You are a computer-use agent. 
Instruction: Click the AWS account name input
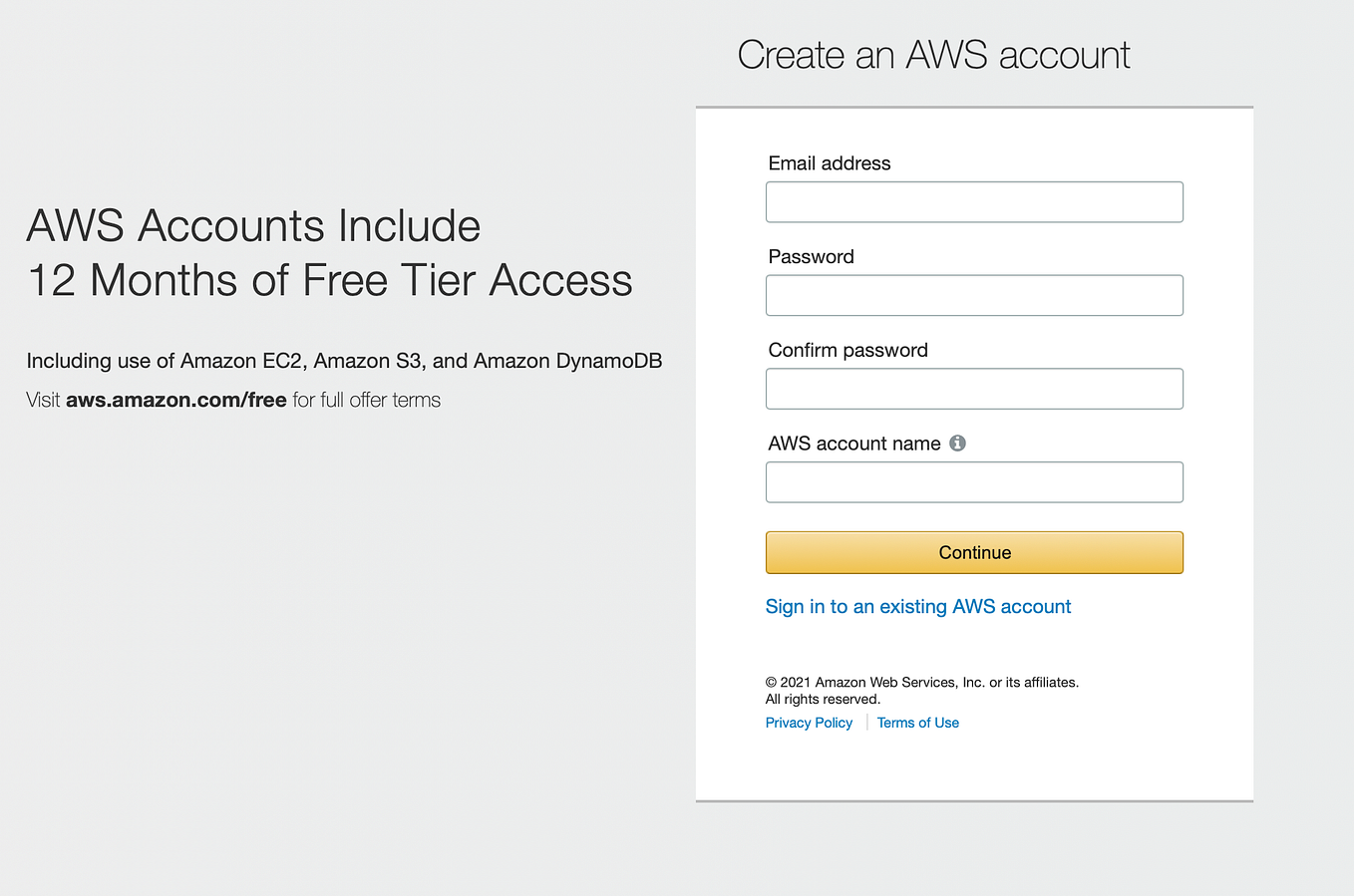point(974,481)
